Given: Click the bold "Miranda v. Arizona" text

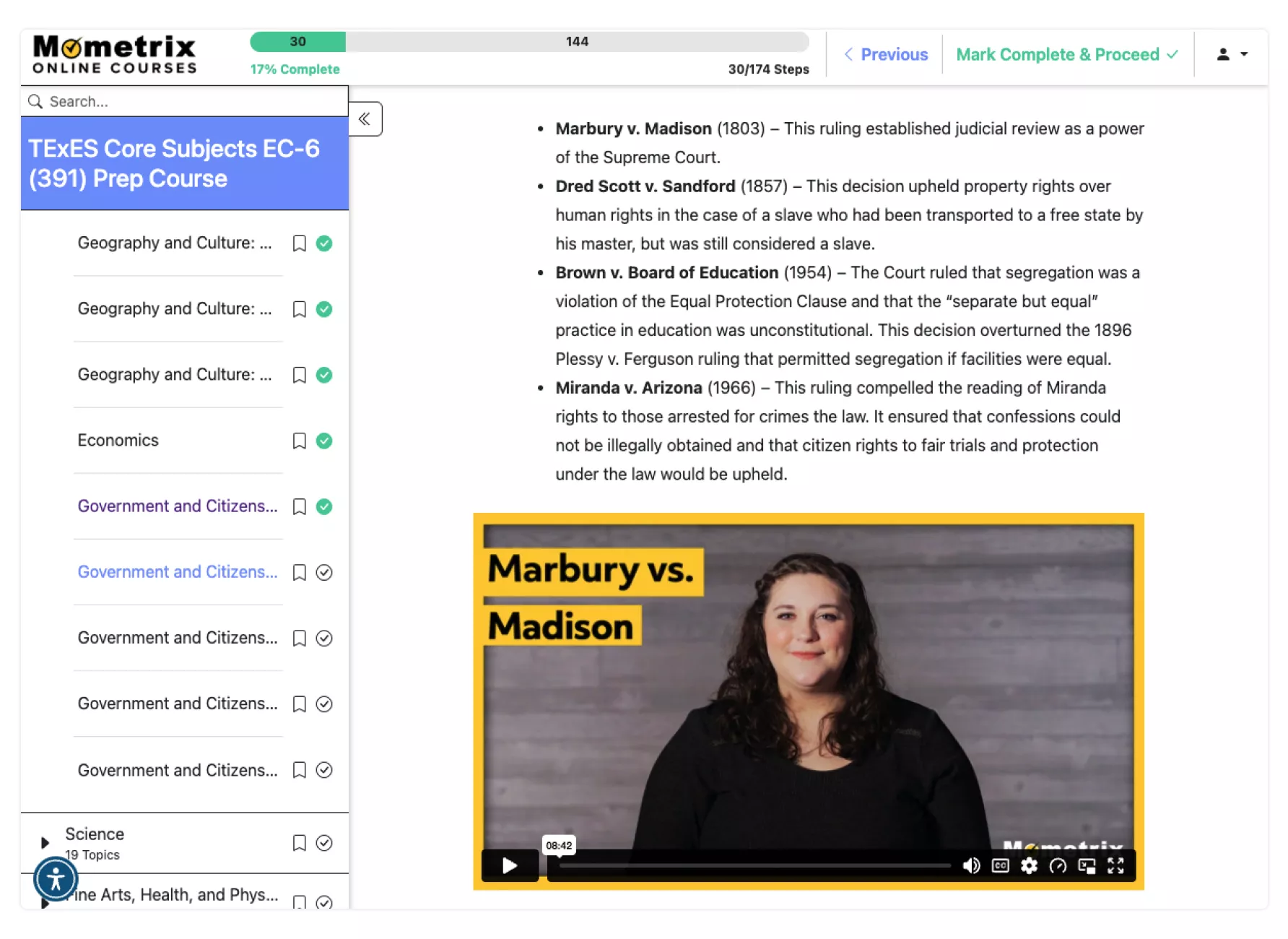Looking at the screenshot, I should tap(629, 388).
